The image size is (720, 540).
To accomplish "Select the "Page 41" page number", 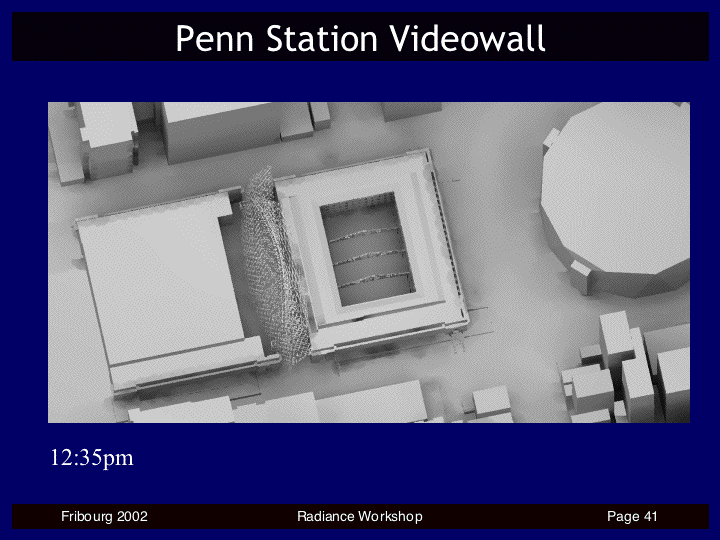I will [632, 516].
